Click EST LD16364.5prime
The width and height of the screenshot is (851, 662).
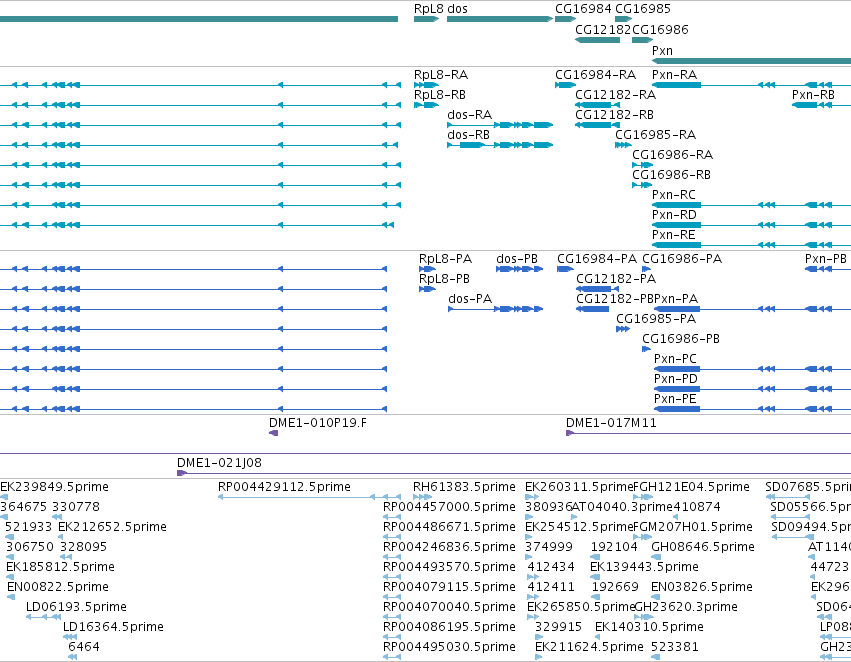click(113, 627)
